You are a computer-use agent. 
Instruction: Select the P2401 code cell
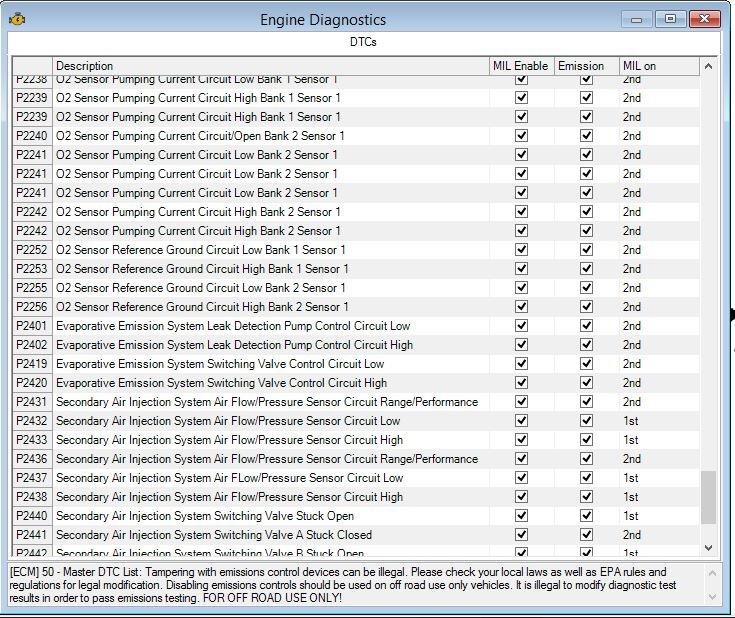(32, 326)
